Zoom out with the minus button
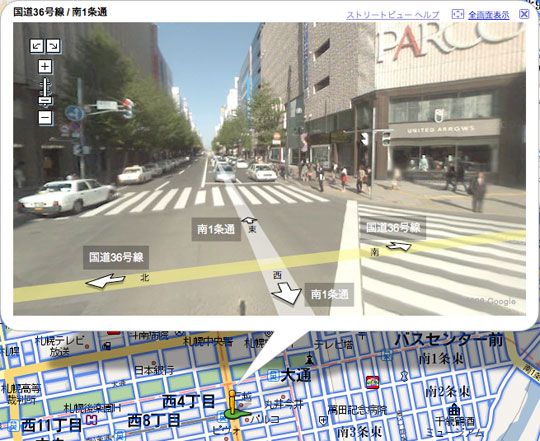The image size is (540, 441). click(x=45, y=118)
